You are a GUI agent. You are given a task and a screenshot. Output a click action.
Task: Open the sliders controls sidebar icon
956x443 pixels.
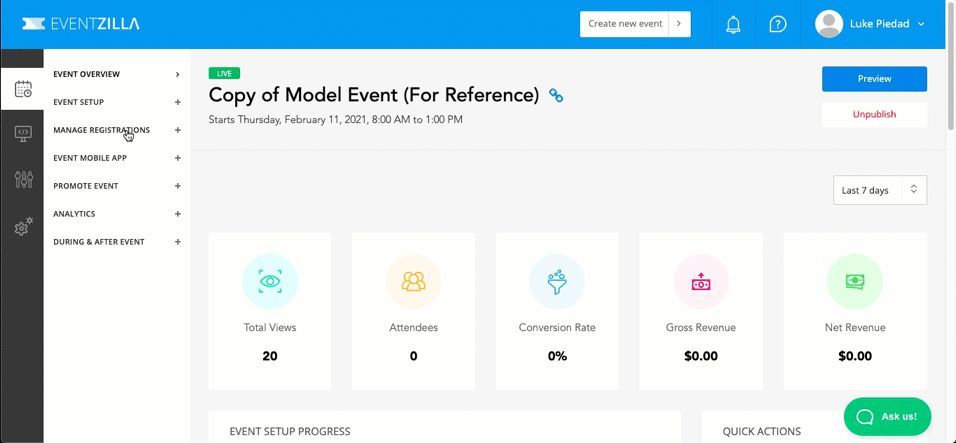coord(23,179)
